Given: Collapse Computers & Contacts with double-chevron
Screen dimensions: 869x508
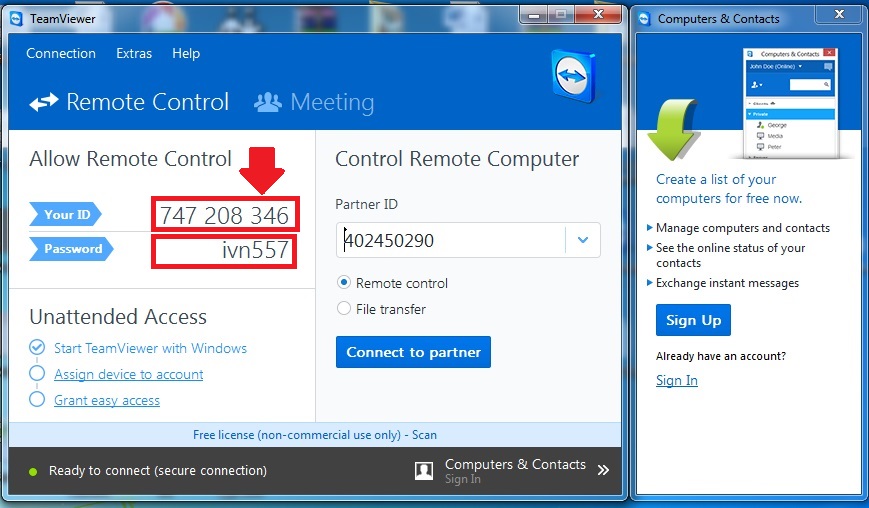Looking at the screenshot, I should click(604, 470).
